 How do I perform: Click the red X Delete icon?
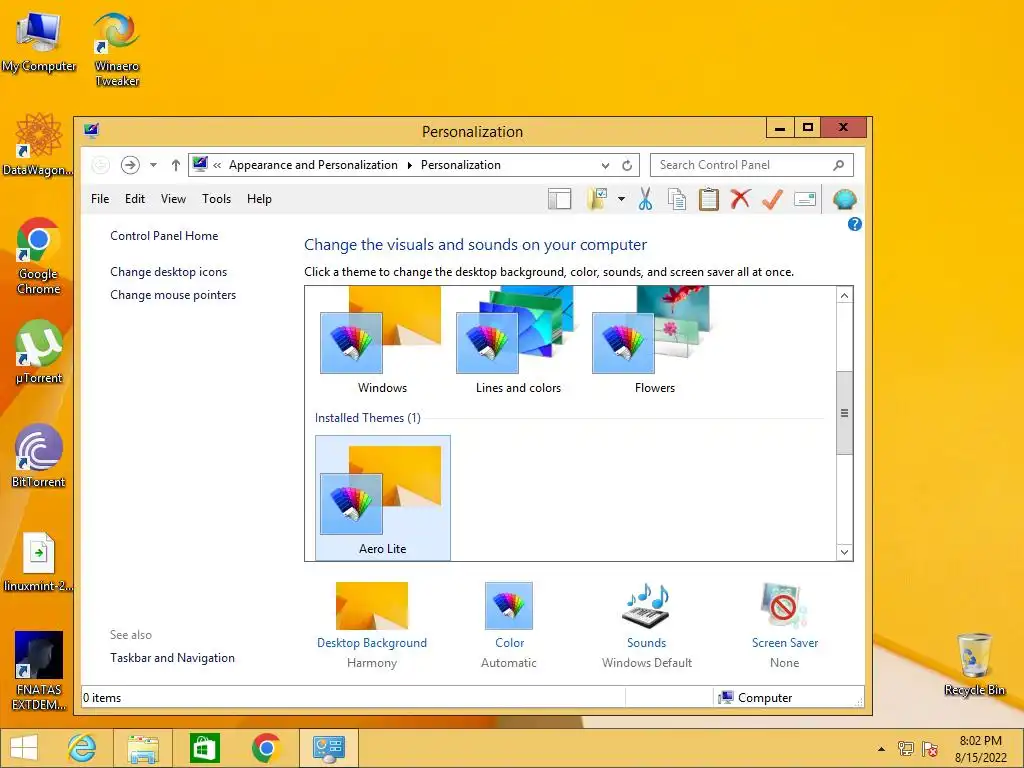pos(740,199)
